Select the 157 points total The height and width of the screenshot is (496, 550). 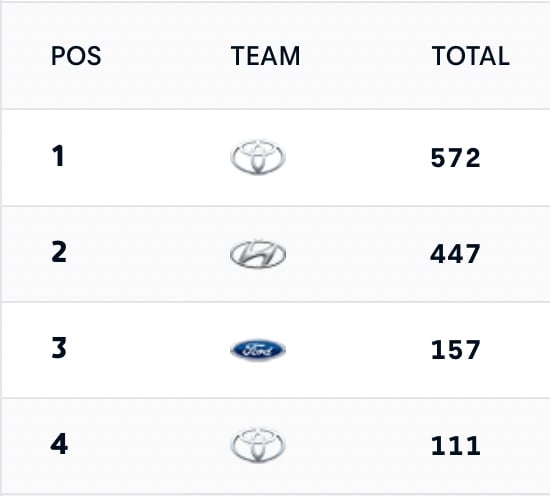pyautogui.click(x=455, y=350)
